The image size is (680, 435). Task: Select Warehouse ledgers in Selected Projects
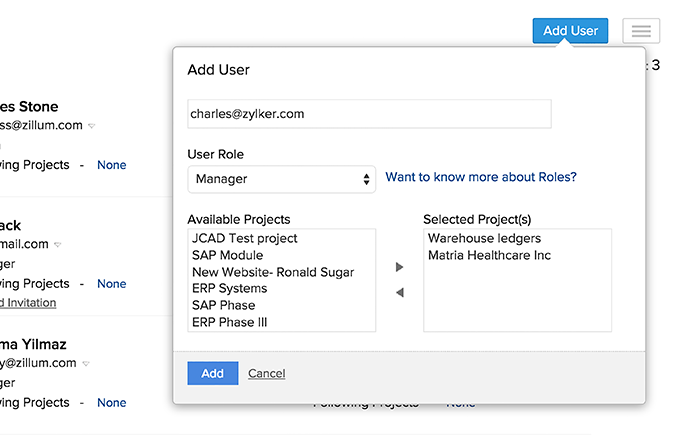coord(484,239)
